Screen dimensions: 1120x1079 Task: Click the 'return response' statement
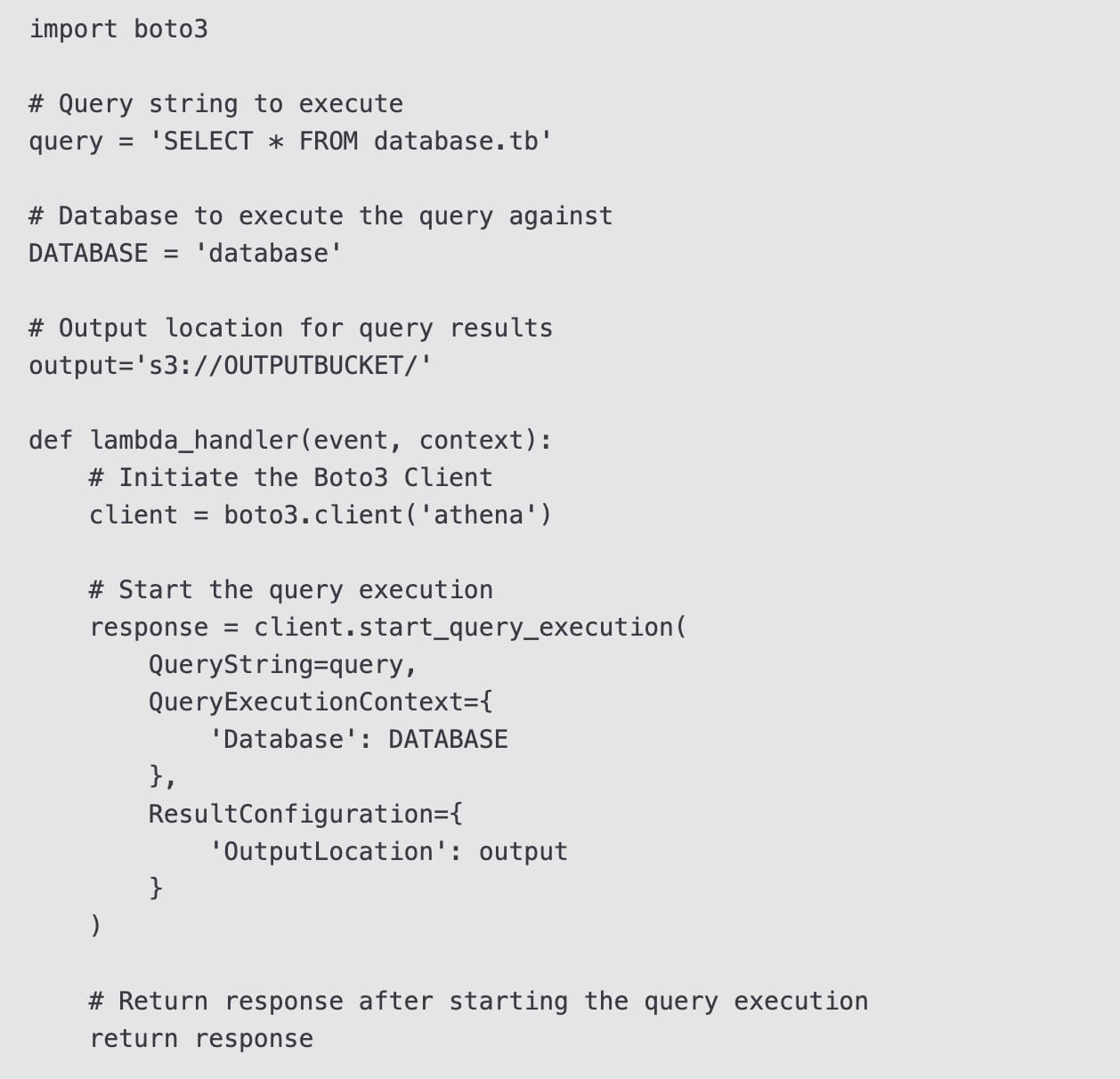pos(201,1039)
